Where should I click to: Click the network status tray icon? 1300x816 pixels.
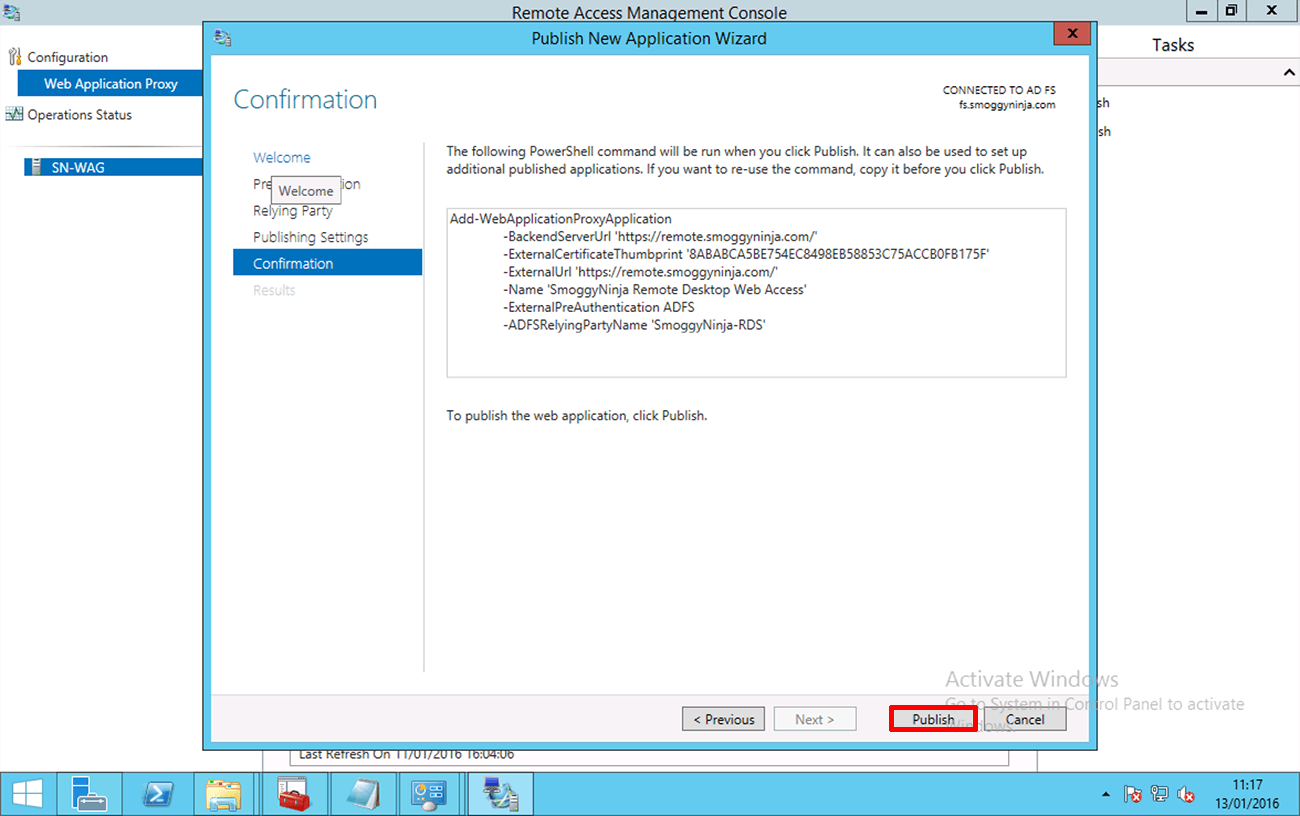1160,795
